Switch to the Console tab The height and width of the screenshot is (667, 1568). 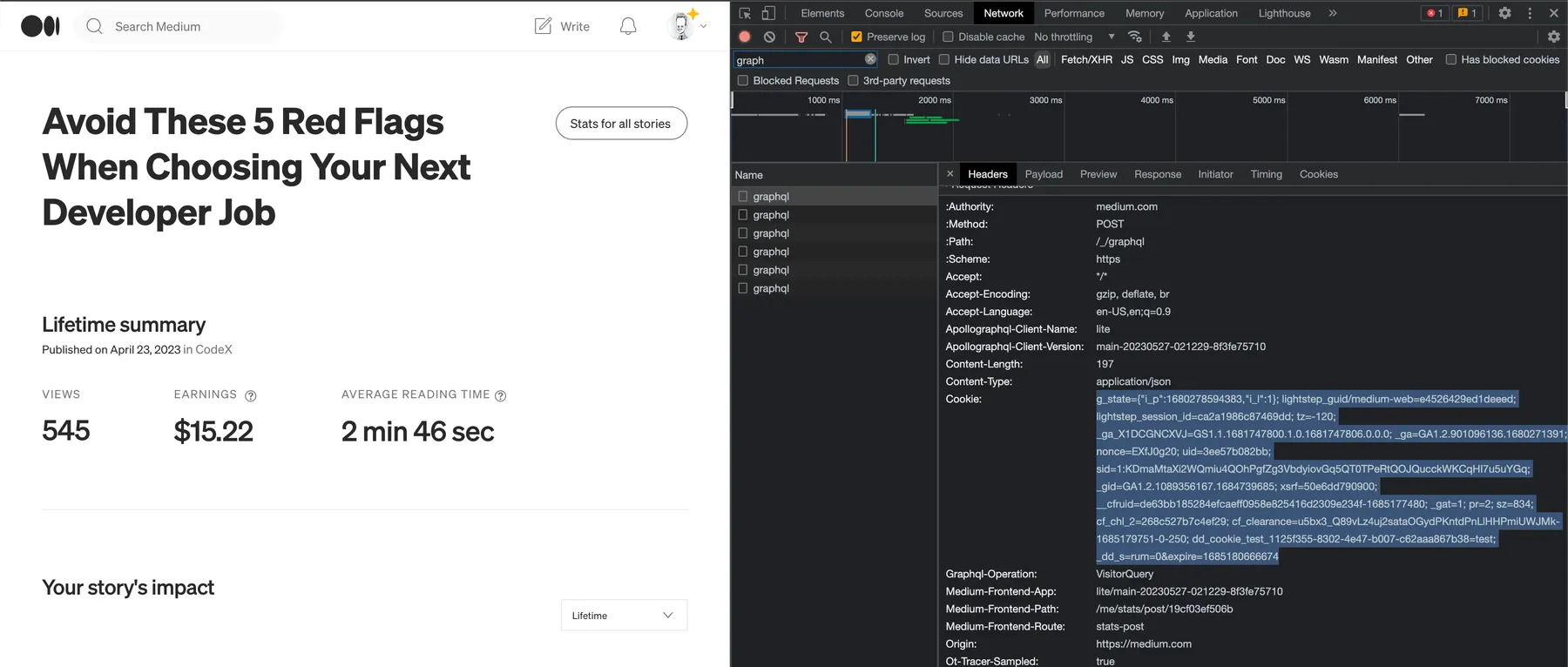(884, 13)
